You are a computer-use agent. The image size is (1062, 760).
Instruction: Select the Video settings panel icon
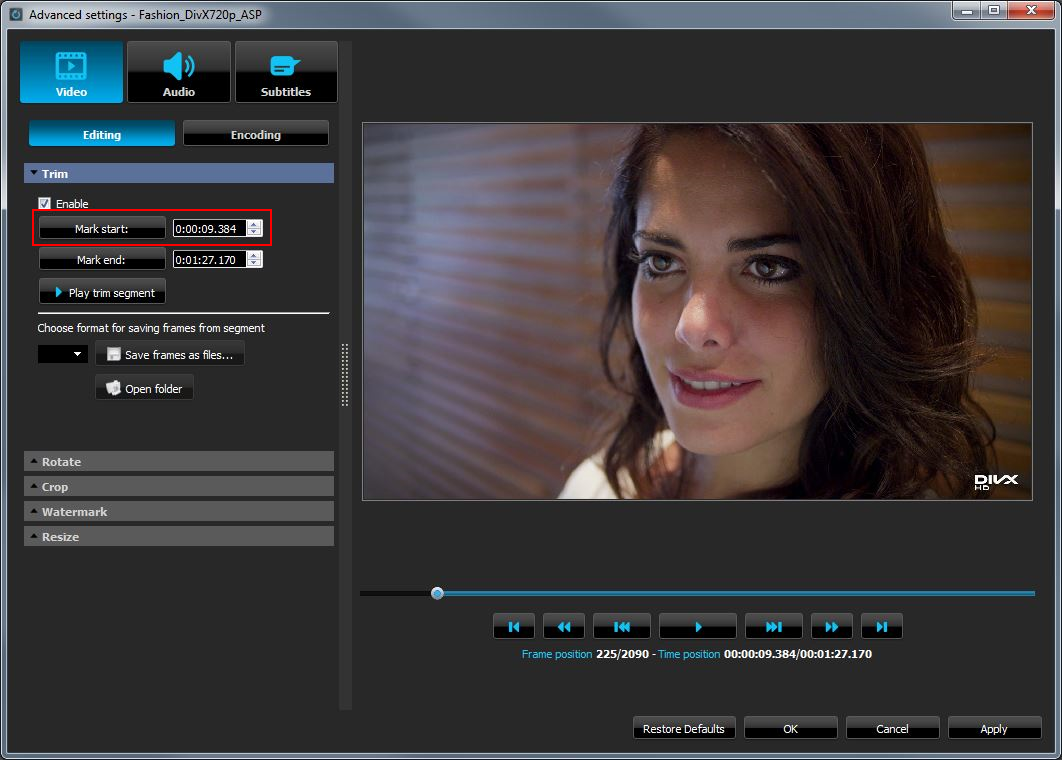(70, 71)
